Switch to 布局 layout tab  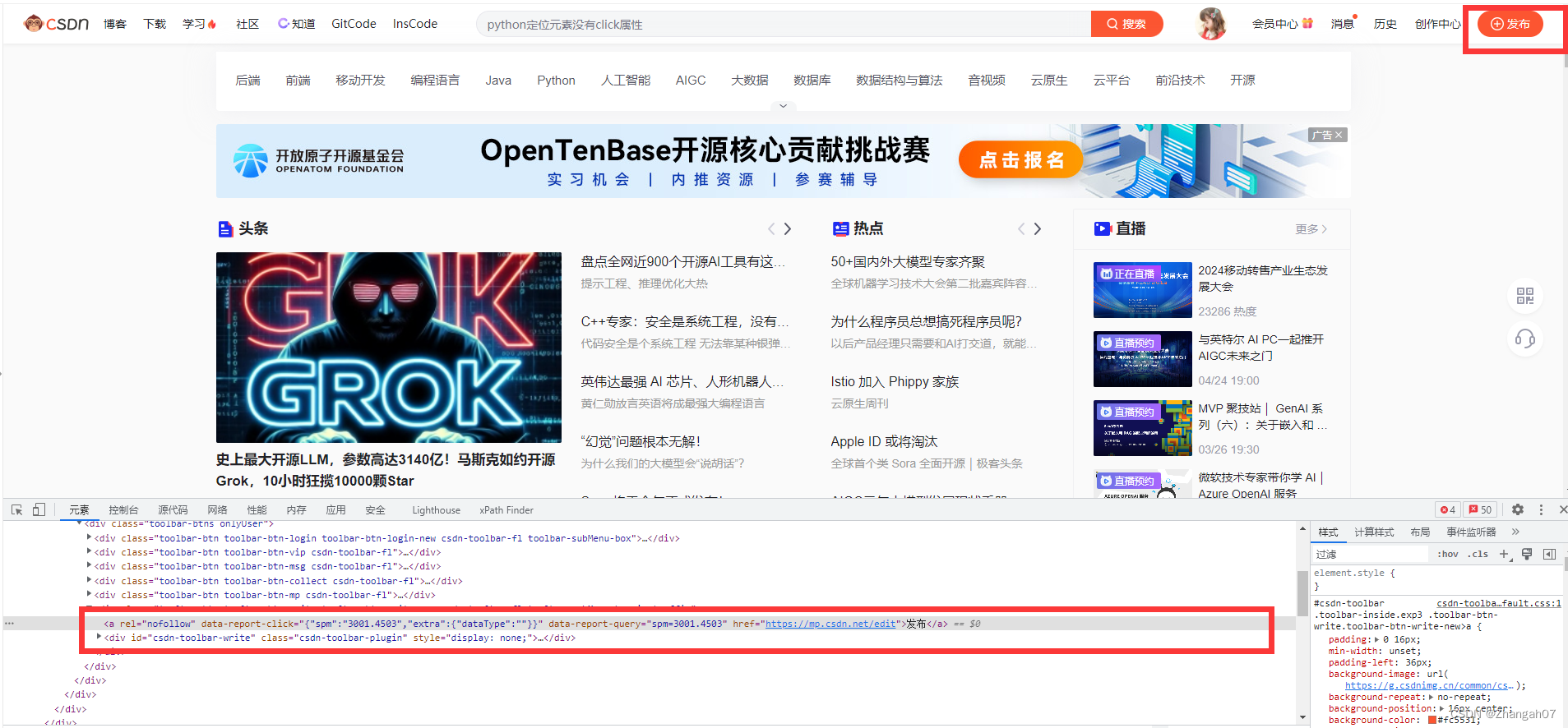(1420, 532)
